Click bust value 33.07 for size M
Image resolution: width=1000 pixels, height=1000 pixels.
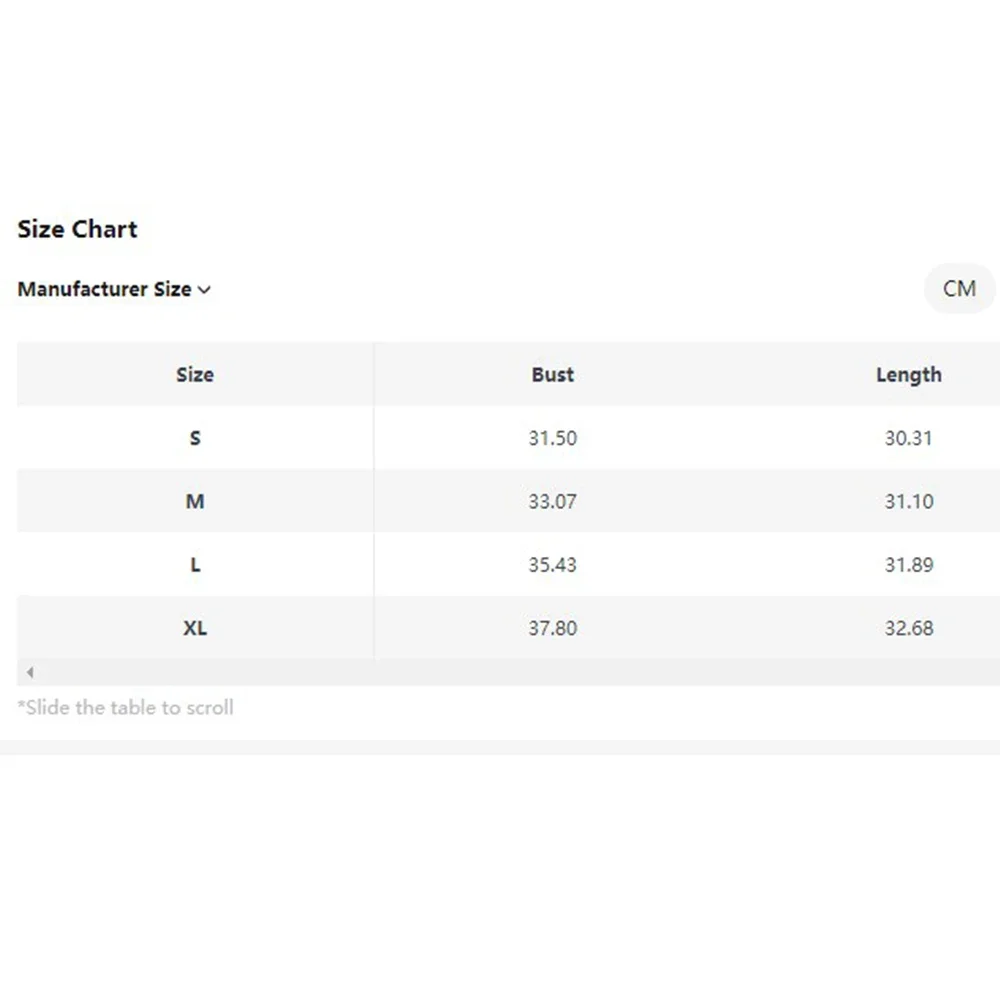(x=553, y=501)
